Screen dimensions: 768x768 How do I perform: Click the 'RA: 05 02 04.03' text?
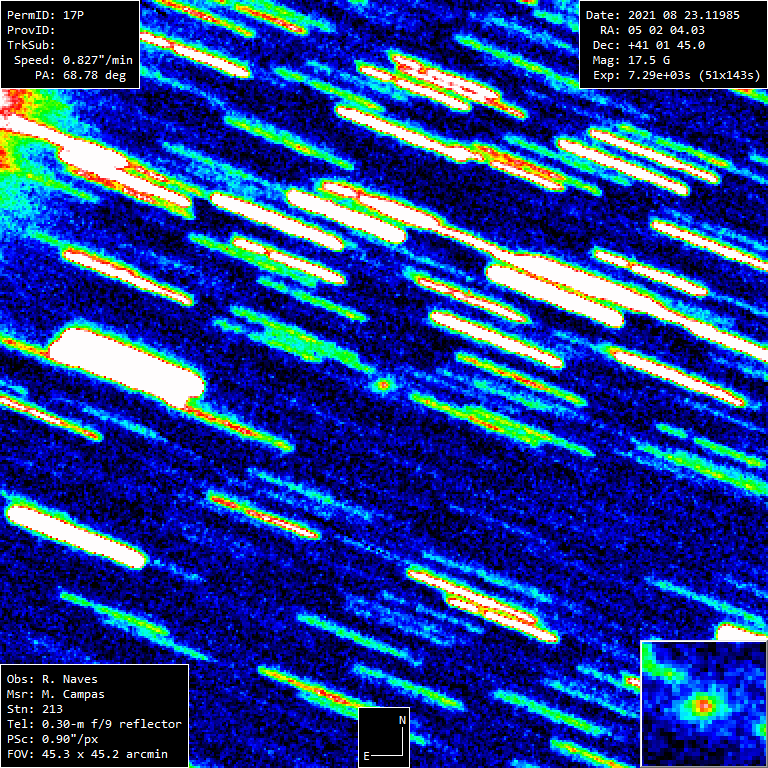click(652, 30)
